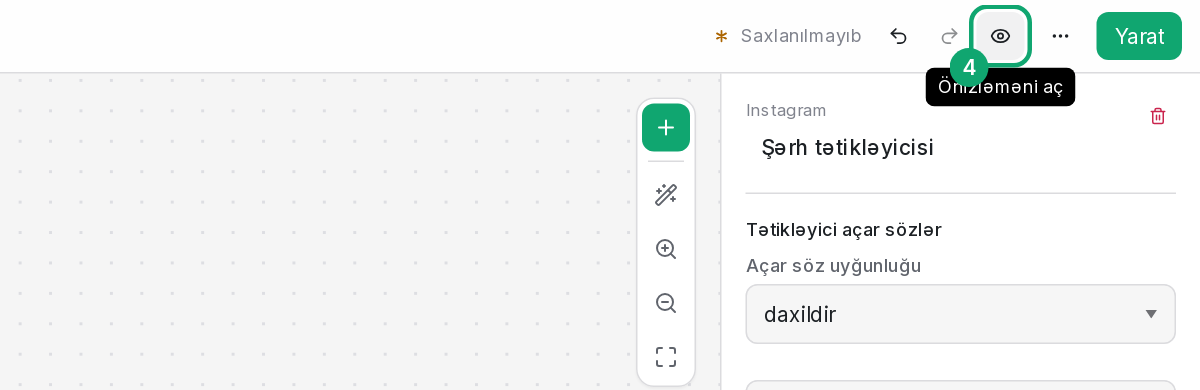Click the partly visible field below the dropdown
The width and height of the screenshot is (1200, 390).
(x=960, y=385)
